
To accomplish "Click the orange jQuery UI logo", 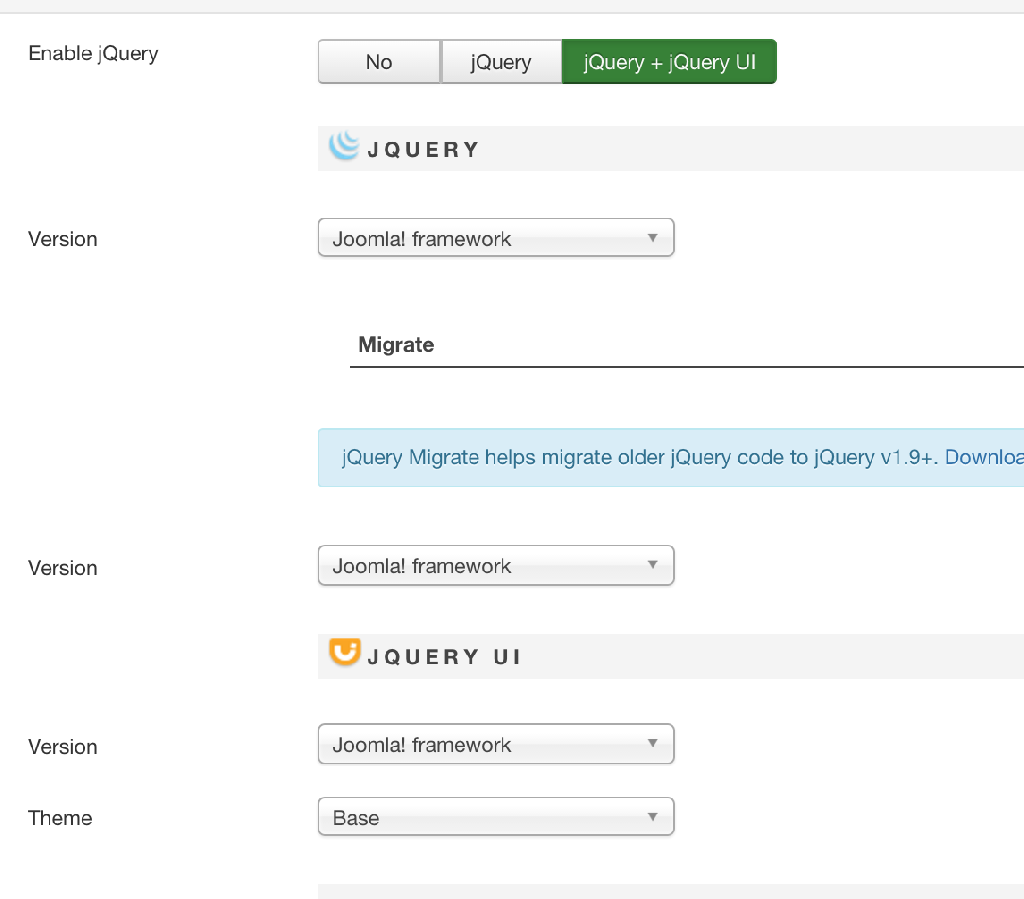I will pos(344,652).
